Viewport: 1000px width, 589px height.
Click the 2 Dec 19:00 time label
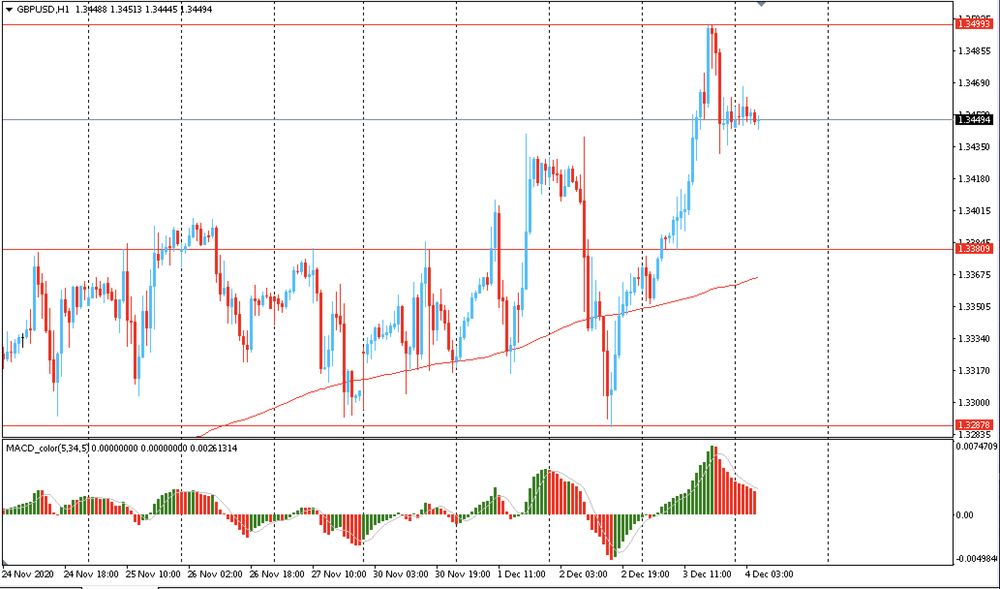tap(645, 573)
